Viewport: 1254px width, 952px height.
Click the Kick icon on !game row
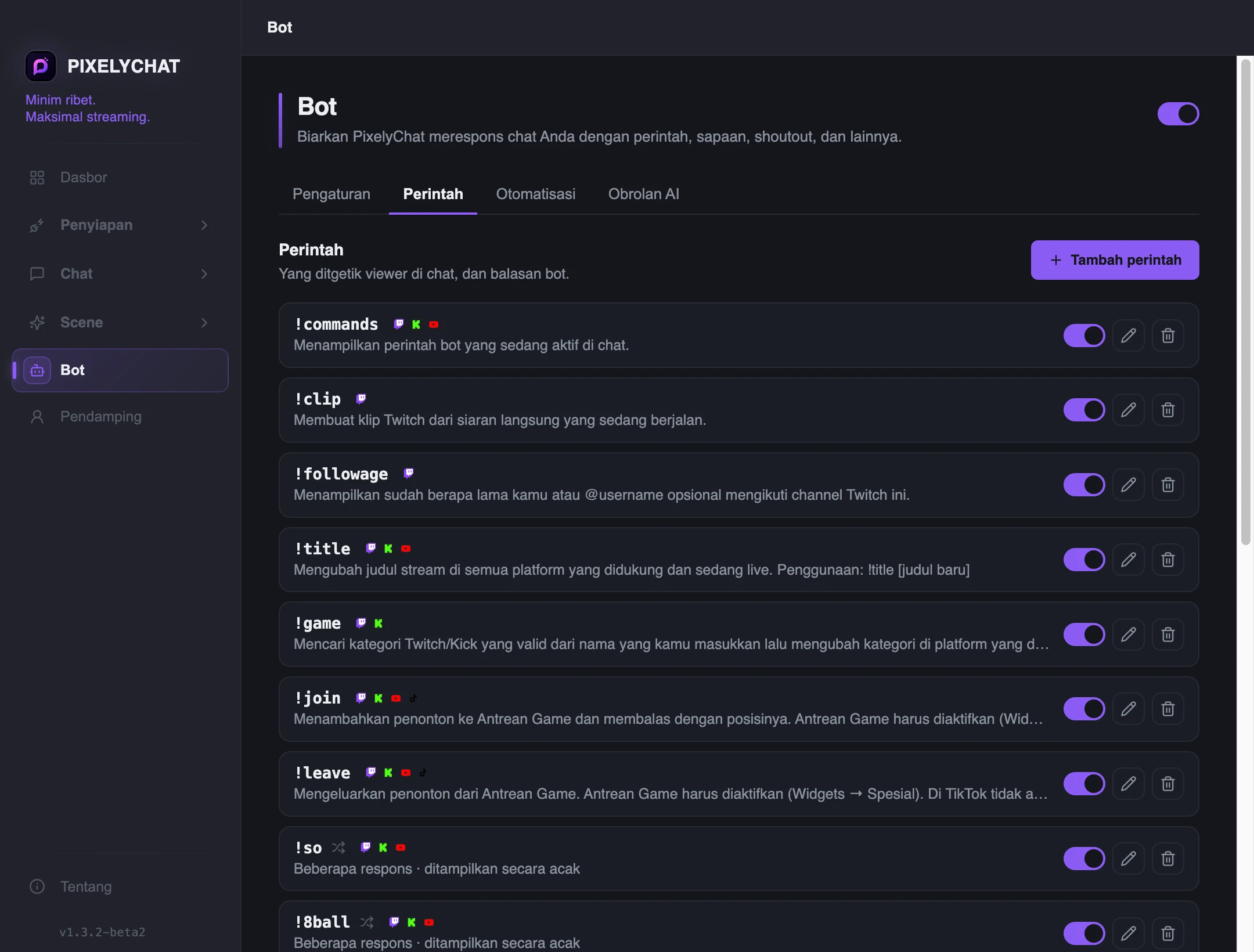pyautogui.click(x=379, y=623)
